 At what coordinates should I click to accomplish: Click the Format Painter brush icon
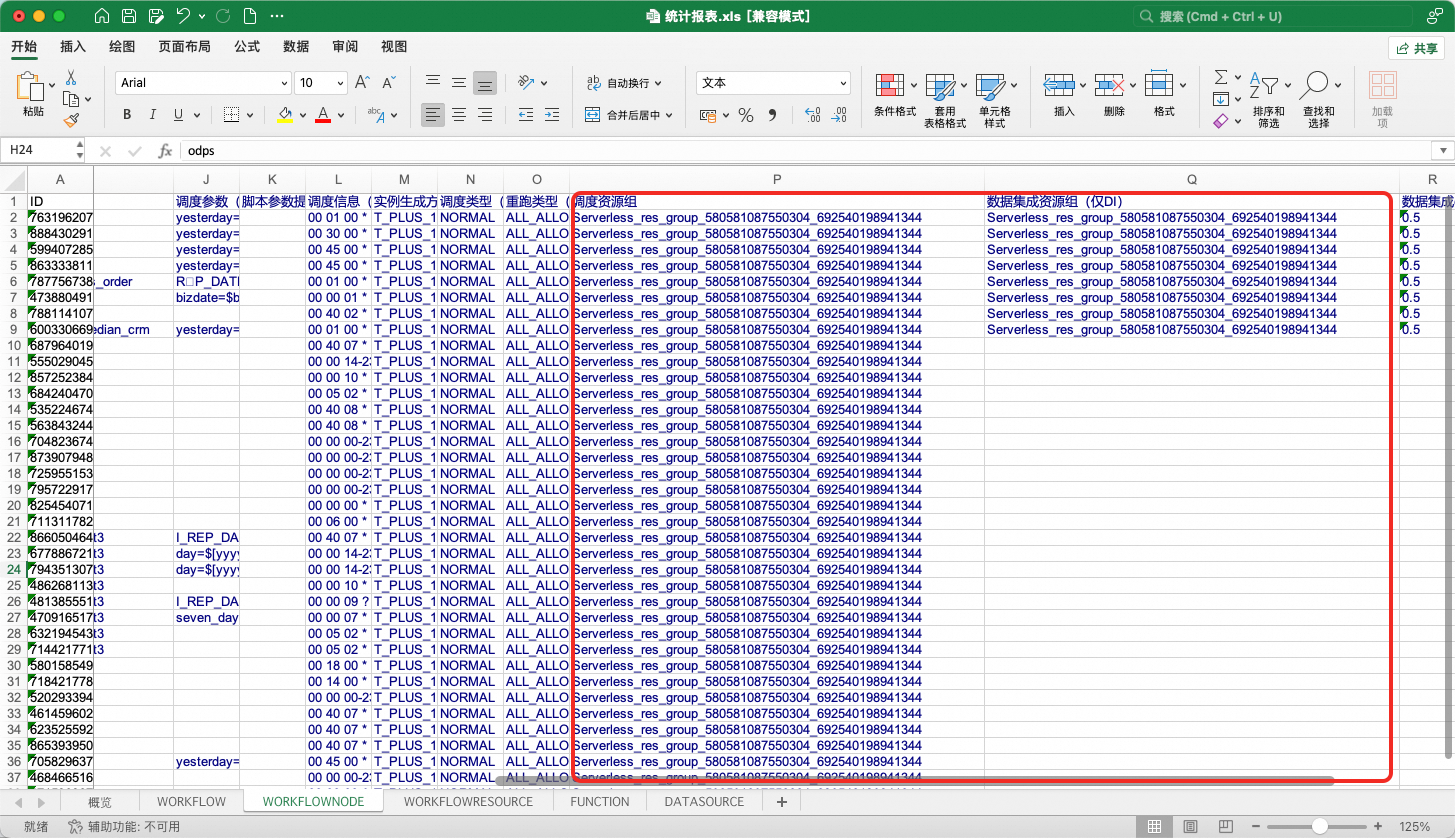[71, 120]
